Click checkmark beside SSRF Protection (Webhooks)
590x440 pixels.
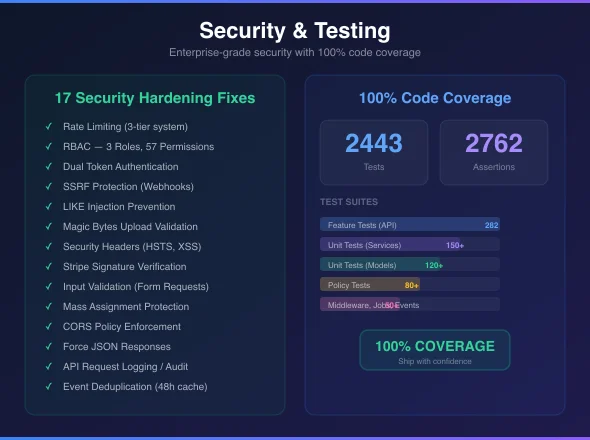49,186
